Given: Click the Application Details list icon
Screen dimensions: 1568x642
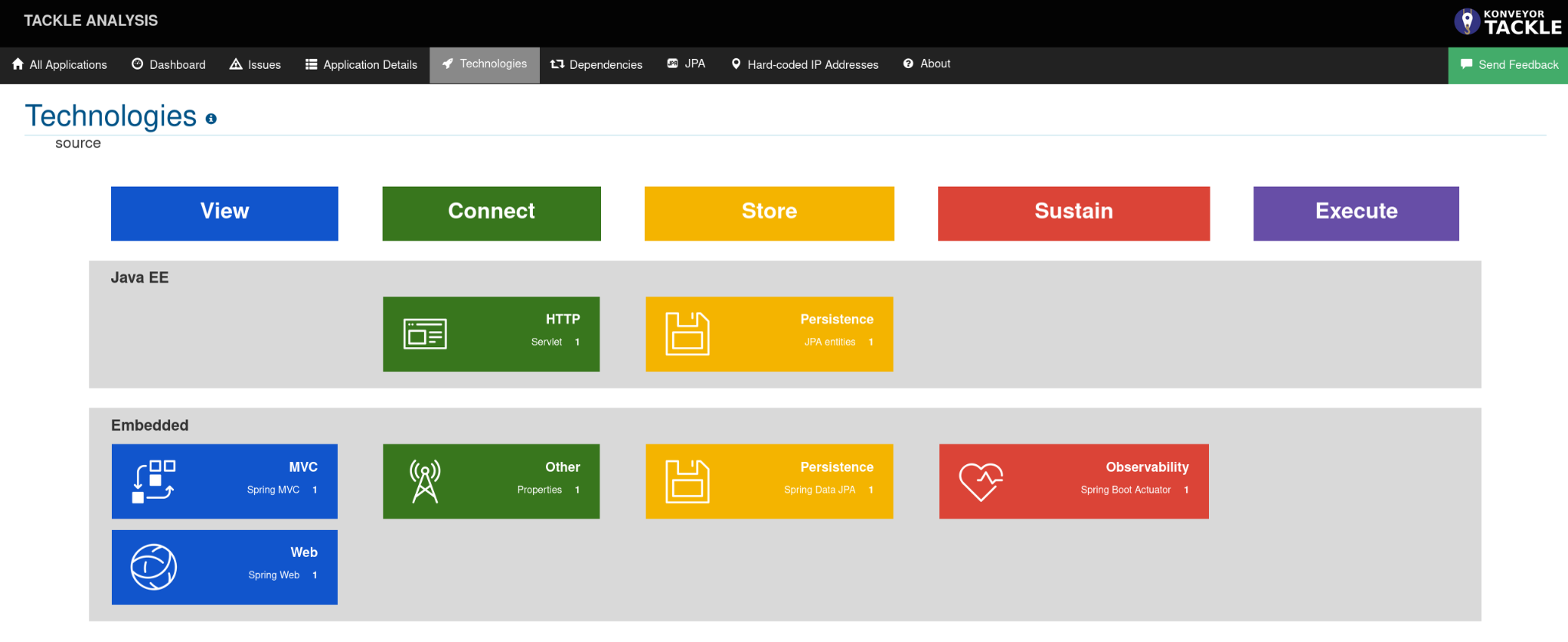Looking at the screenshot, I should click(x=312, y=64).
